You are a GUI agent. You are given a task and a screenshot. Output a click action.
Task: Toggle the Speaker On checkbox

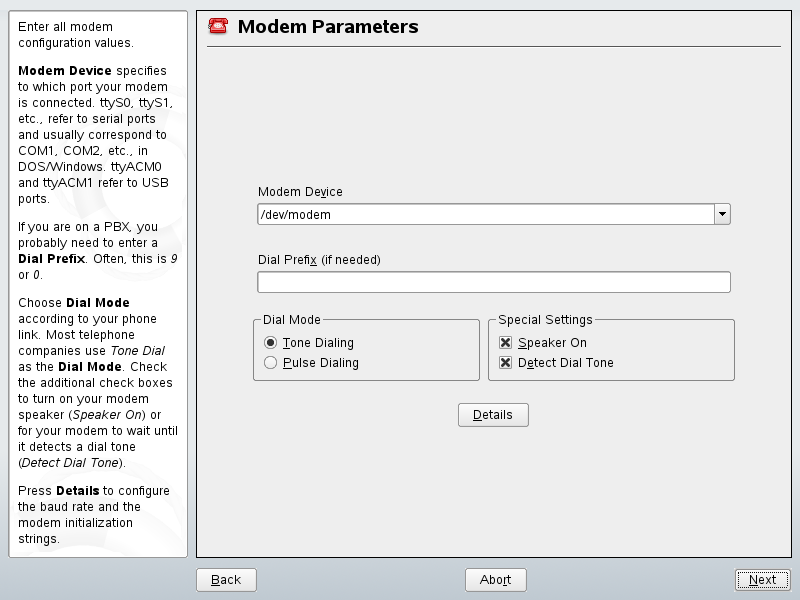(506, 343)
